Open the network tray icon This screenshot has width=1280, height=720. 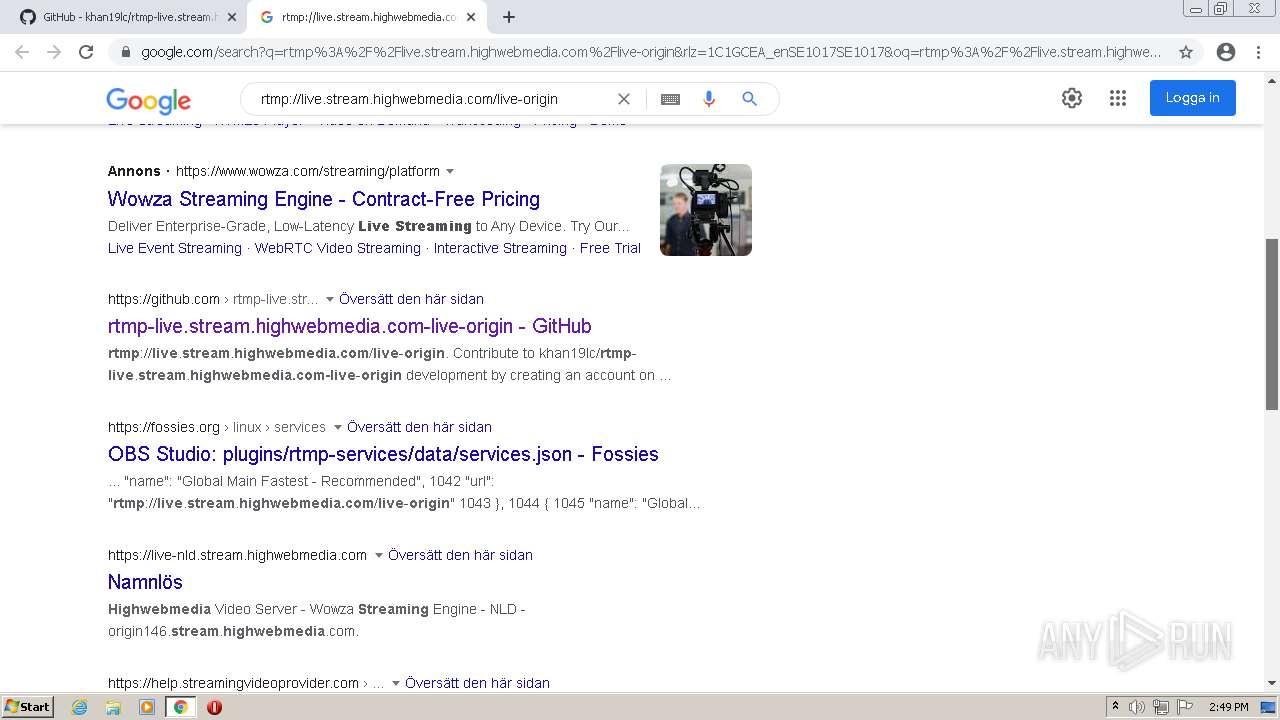[x=1161, y=707]
